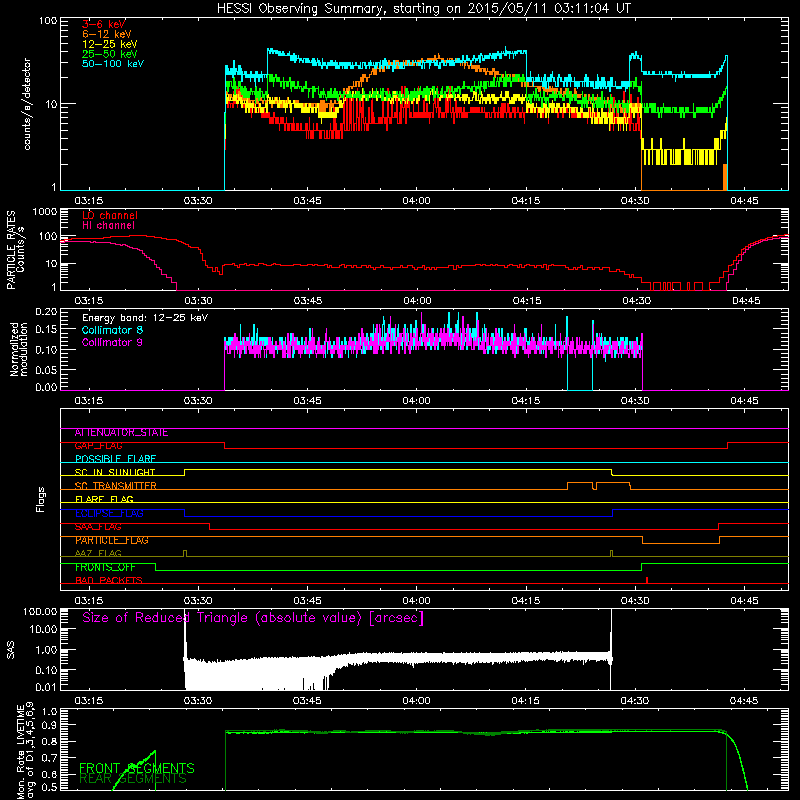
Task: Select the red 3-6 keV legend entry
Action: pyautogui.click(x=104, y=24)
